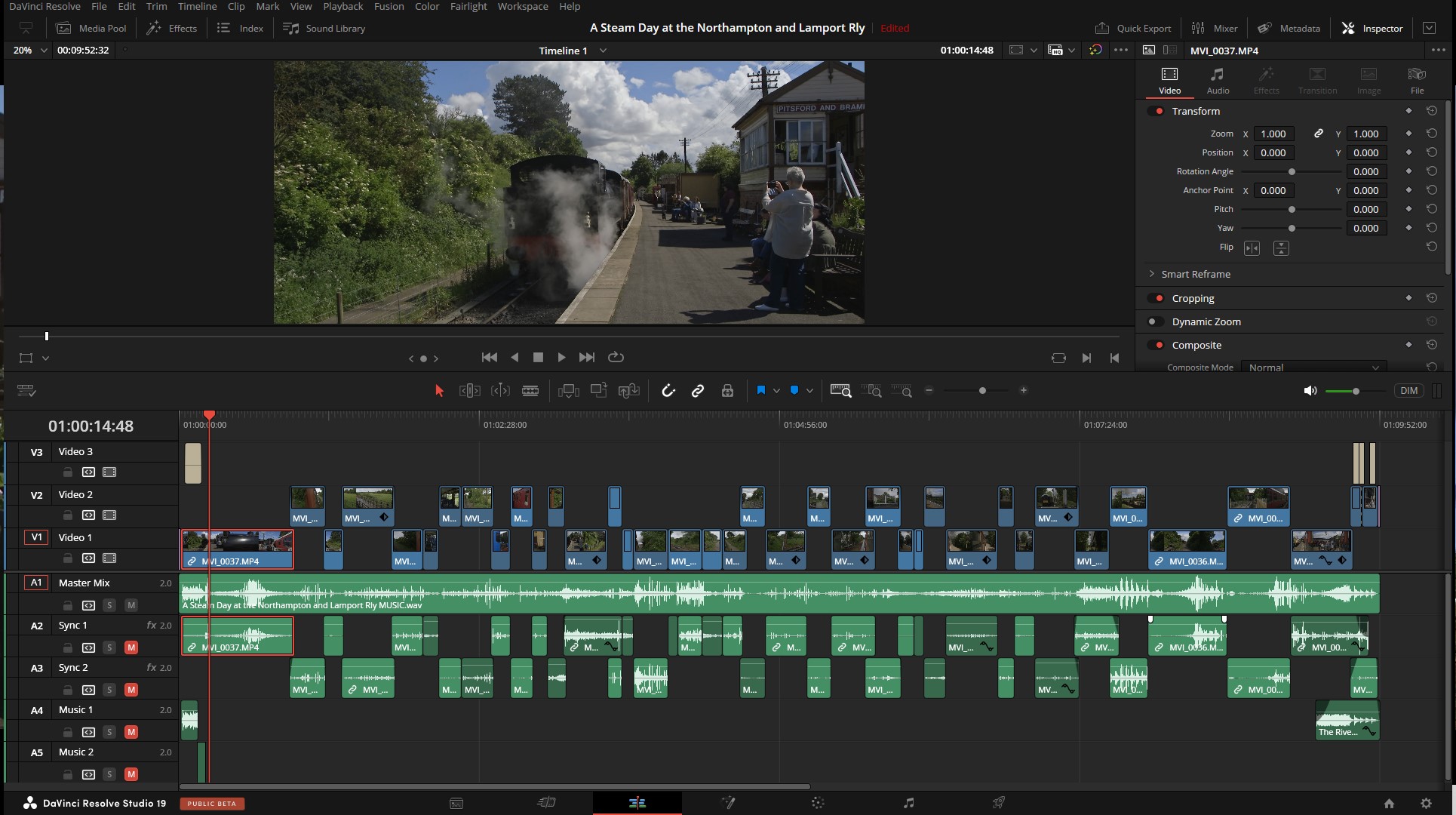Solo the Master Mix track
The image size is (1456, 815).
[x=109, y=605]
